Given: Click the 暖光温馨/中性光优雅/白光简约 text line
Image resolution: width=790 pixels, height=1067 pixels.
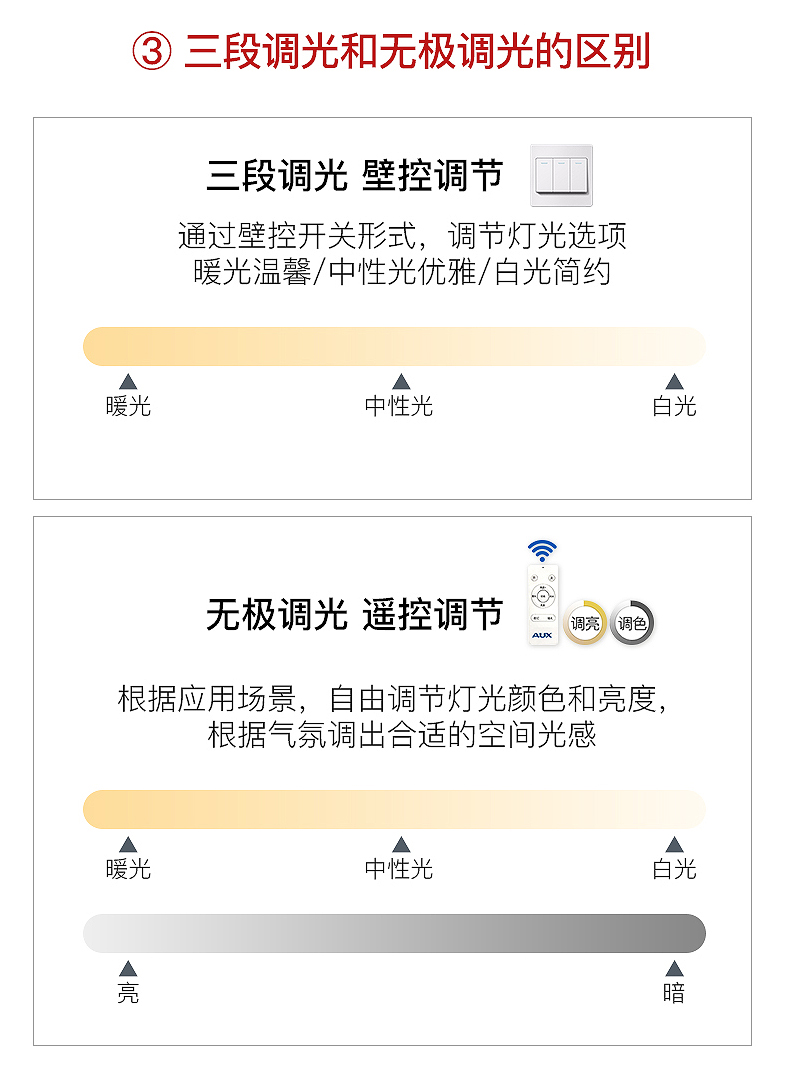Looking at the screenshot, I should point(402,272).
